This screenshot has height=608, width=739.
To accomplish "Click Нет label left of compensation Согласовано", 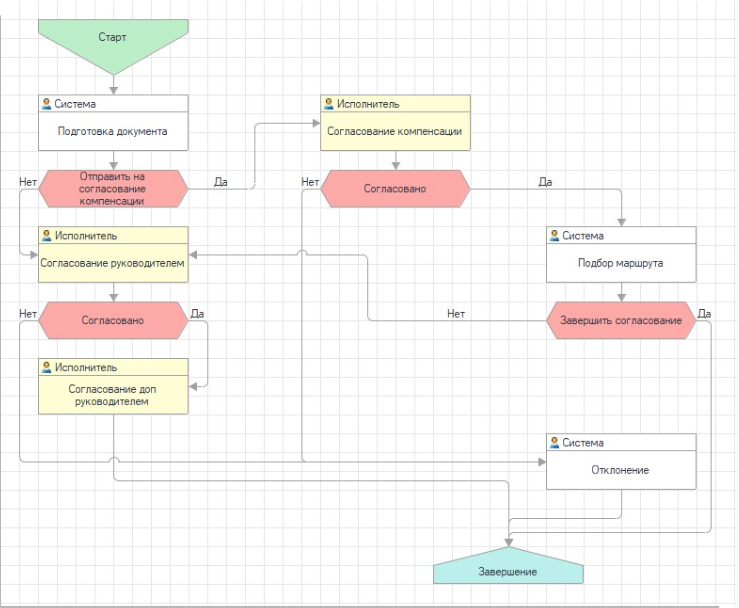I will [x=310, y=182].
